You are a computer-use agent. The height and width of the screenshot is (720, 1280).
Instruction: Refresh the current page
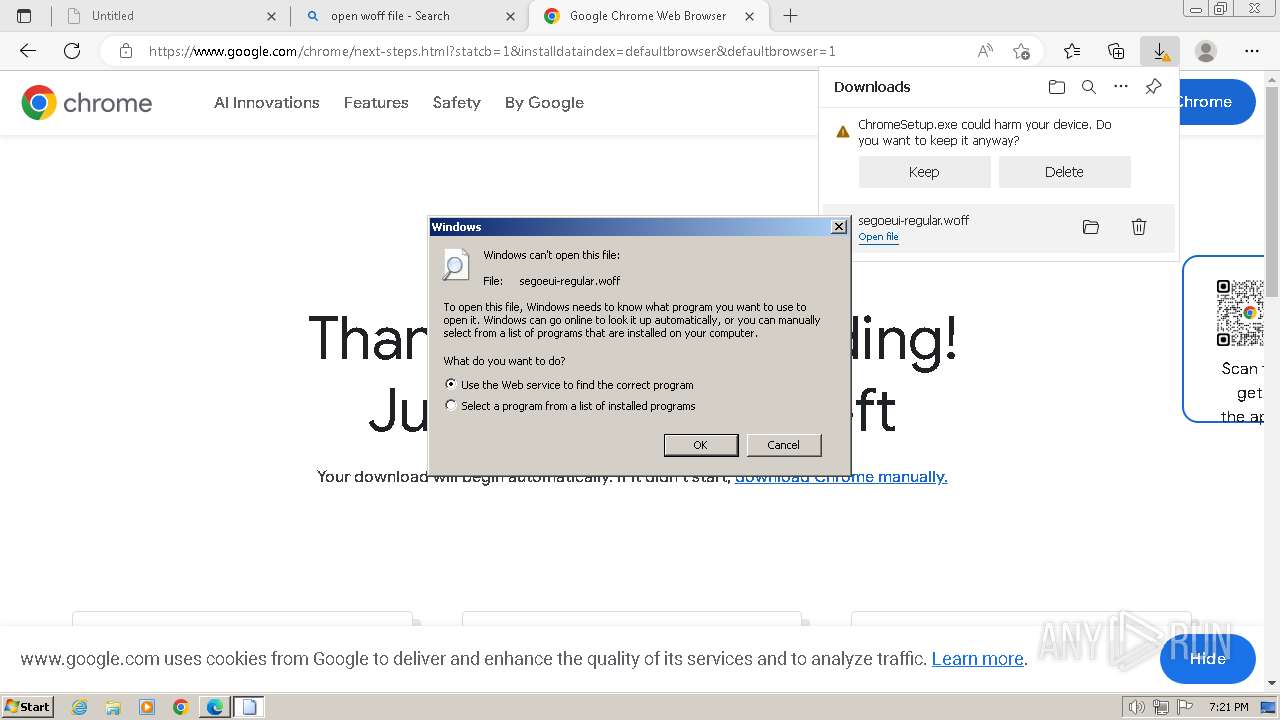tap(72, 51)
